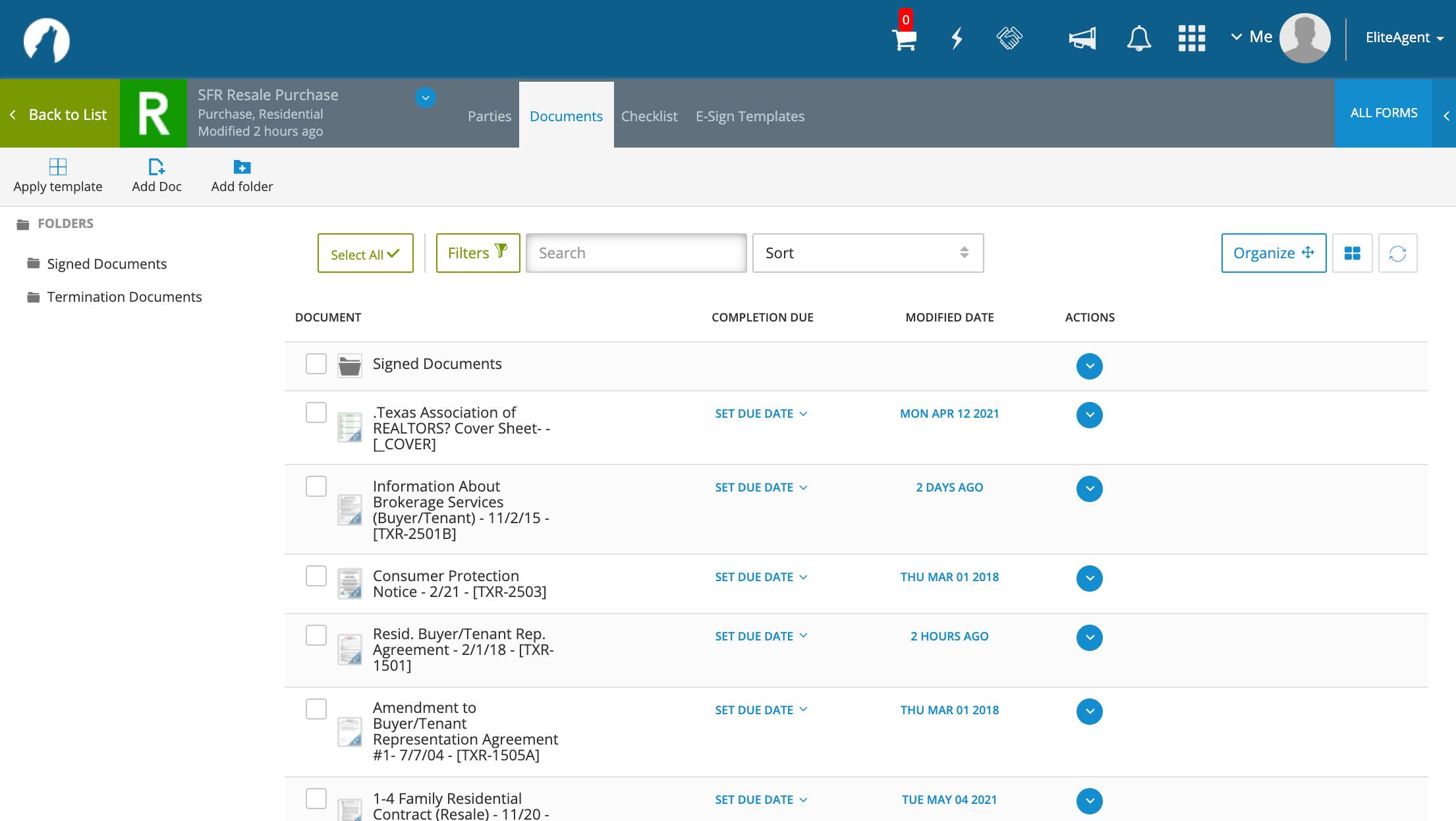Image resolution: width=1456 pixels, height=821 pixels.
Task: Open the Parties tab
Action: tap(489, 116)
